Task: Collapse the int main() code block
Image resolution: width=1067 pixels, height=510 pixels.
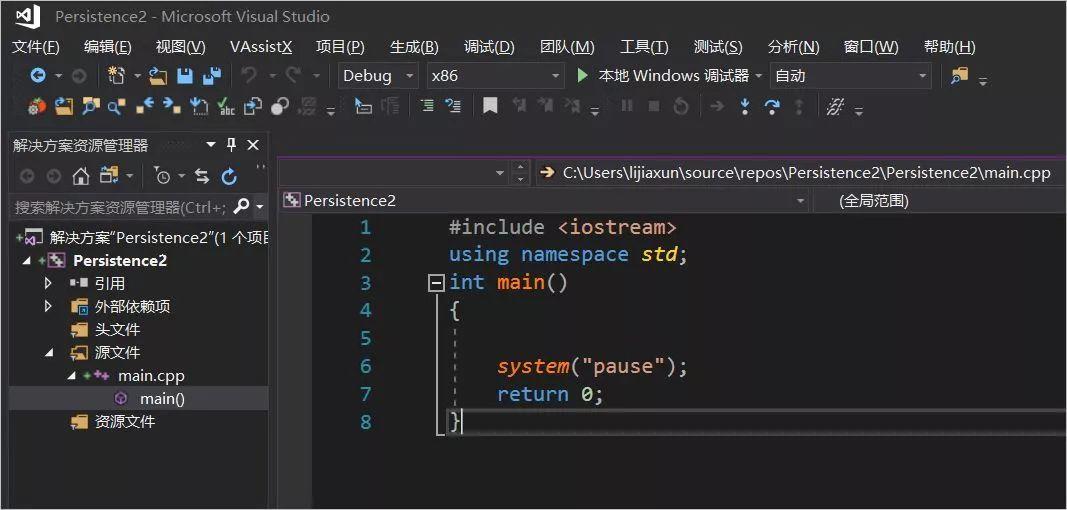Action: [436, 283]
